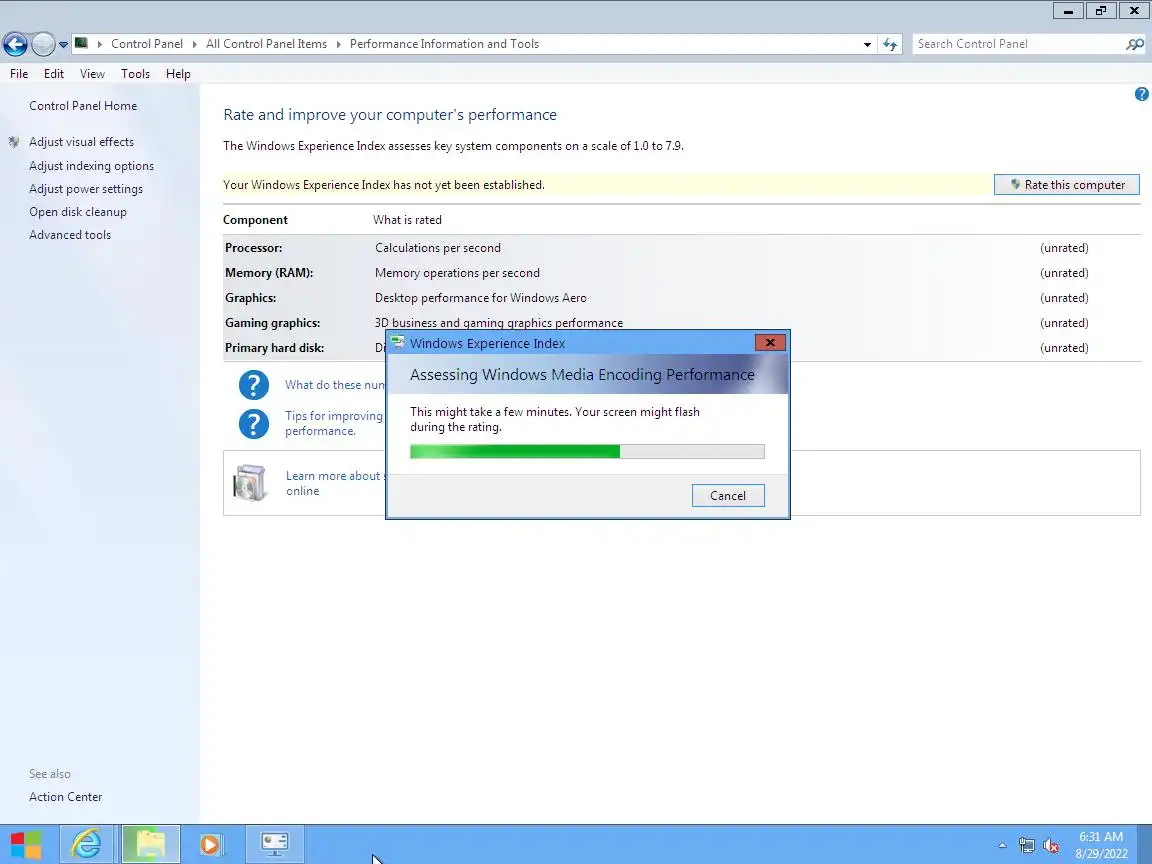
Task: Click the taskbar clock showing 6:31 AM
Action: [x=1101, y=845]
